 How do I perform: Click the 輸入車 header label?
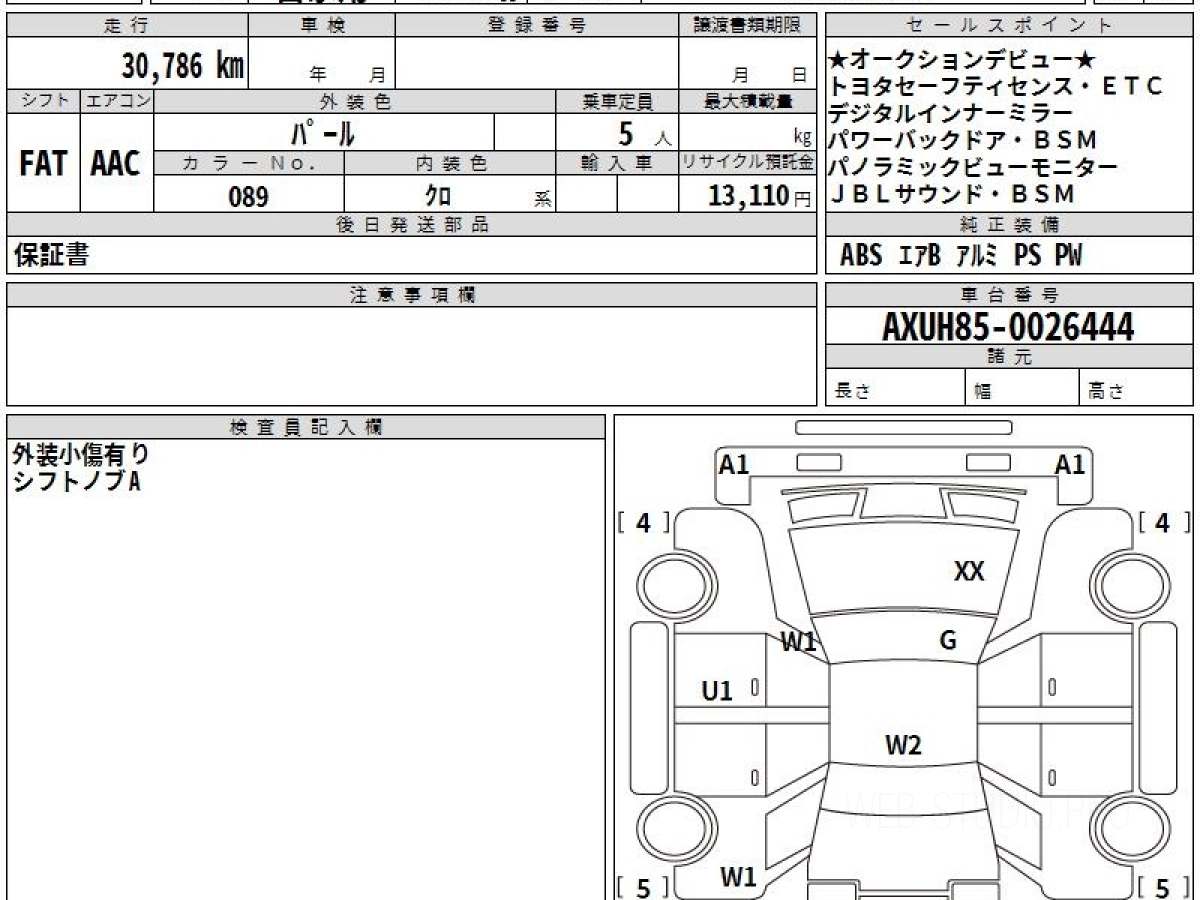click(x=617, y=163)
